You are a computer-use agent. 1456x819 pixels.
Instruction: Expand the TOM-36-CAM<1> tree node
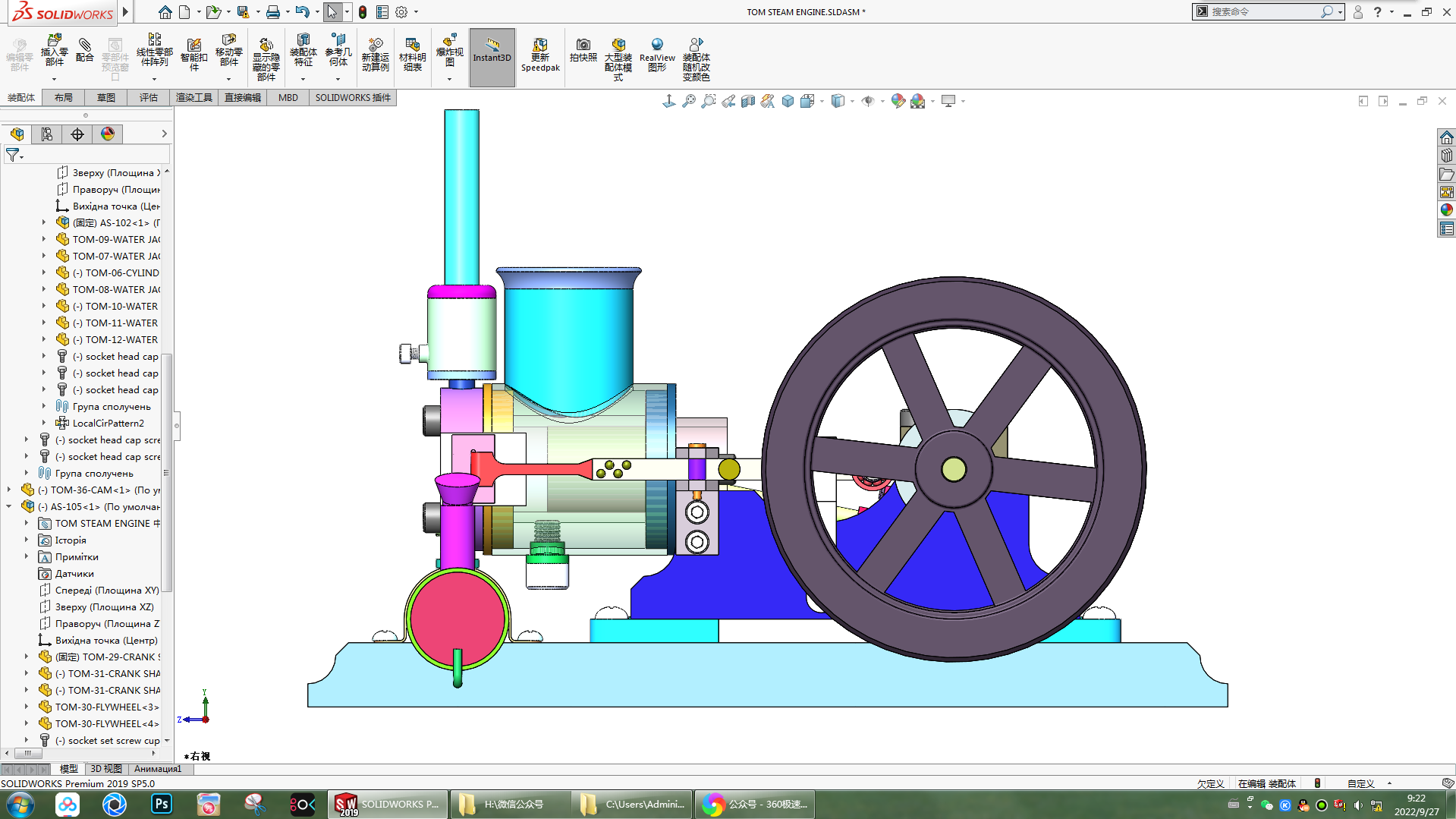pyautogui.click(x=9, y=490)
